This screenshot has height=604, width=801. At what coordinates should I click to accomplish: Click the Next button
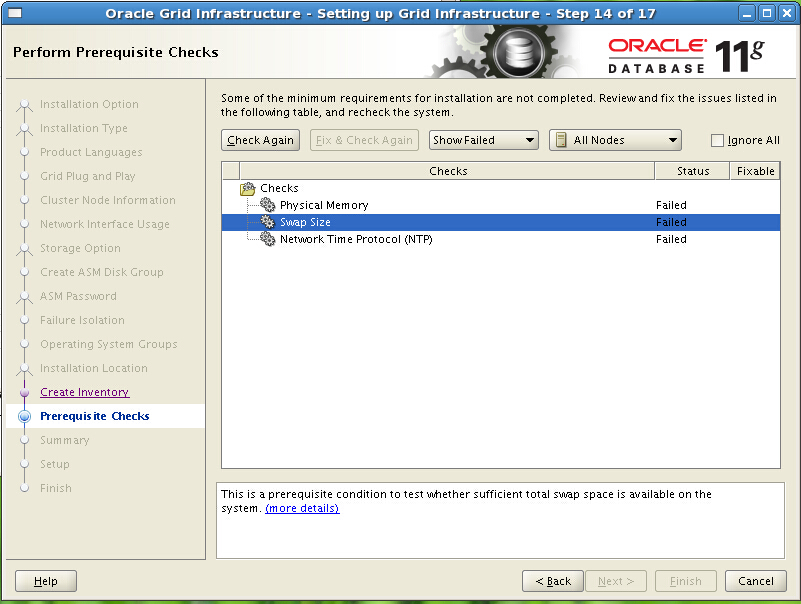click(616, 581)
